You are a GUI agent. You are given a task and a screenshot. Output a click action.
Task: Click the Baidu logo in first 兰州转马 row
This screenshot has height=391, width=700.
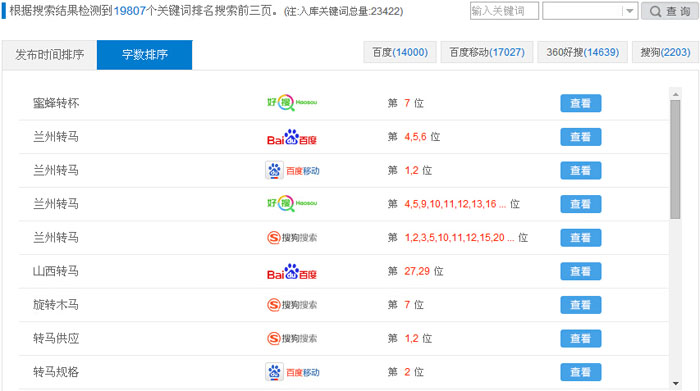(292, 137)
